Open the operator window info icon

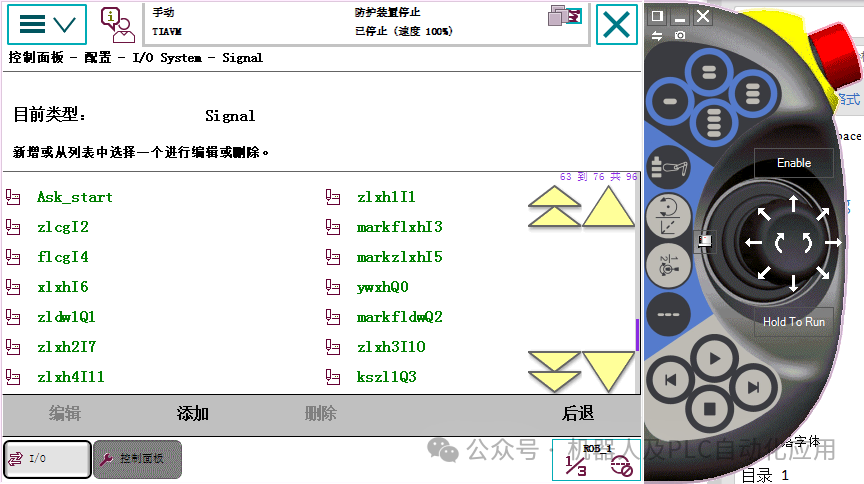[117, 25]
